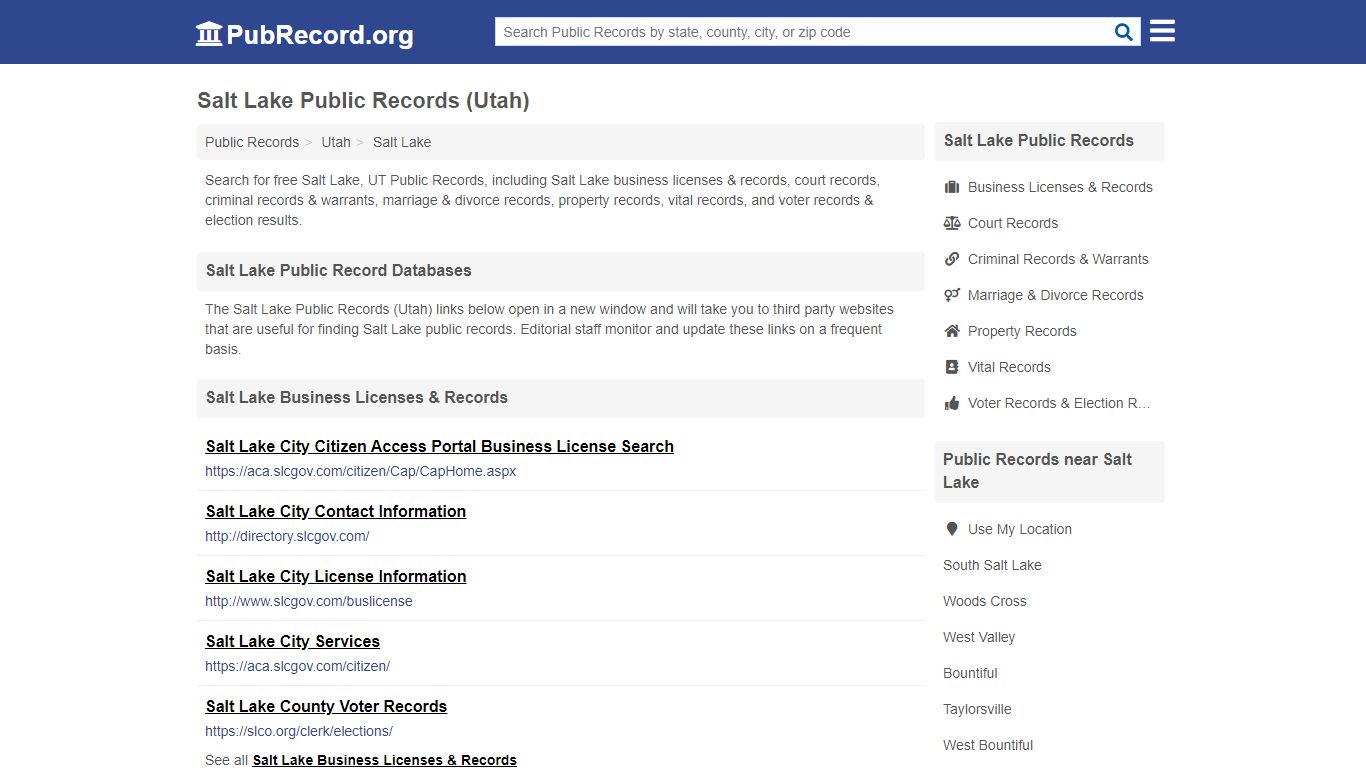Open Salt Lake City Services link

click(x=293, y=641)
